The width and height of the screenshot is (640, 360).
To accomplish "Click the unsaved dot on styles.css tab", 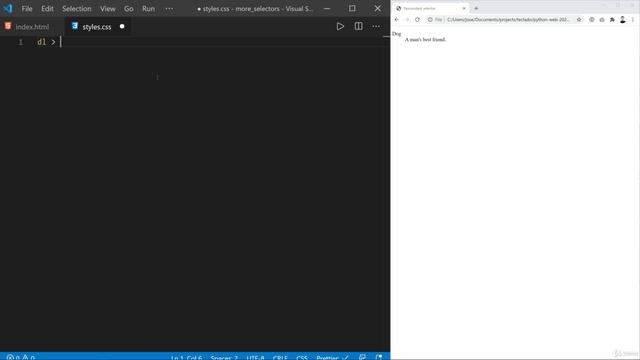I will pos(122,27).
